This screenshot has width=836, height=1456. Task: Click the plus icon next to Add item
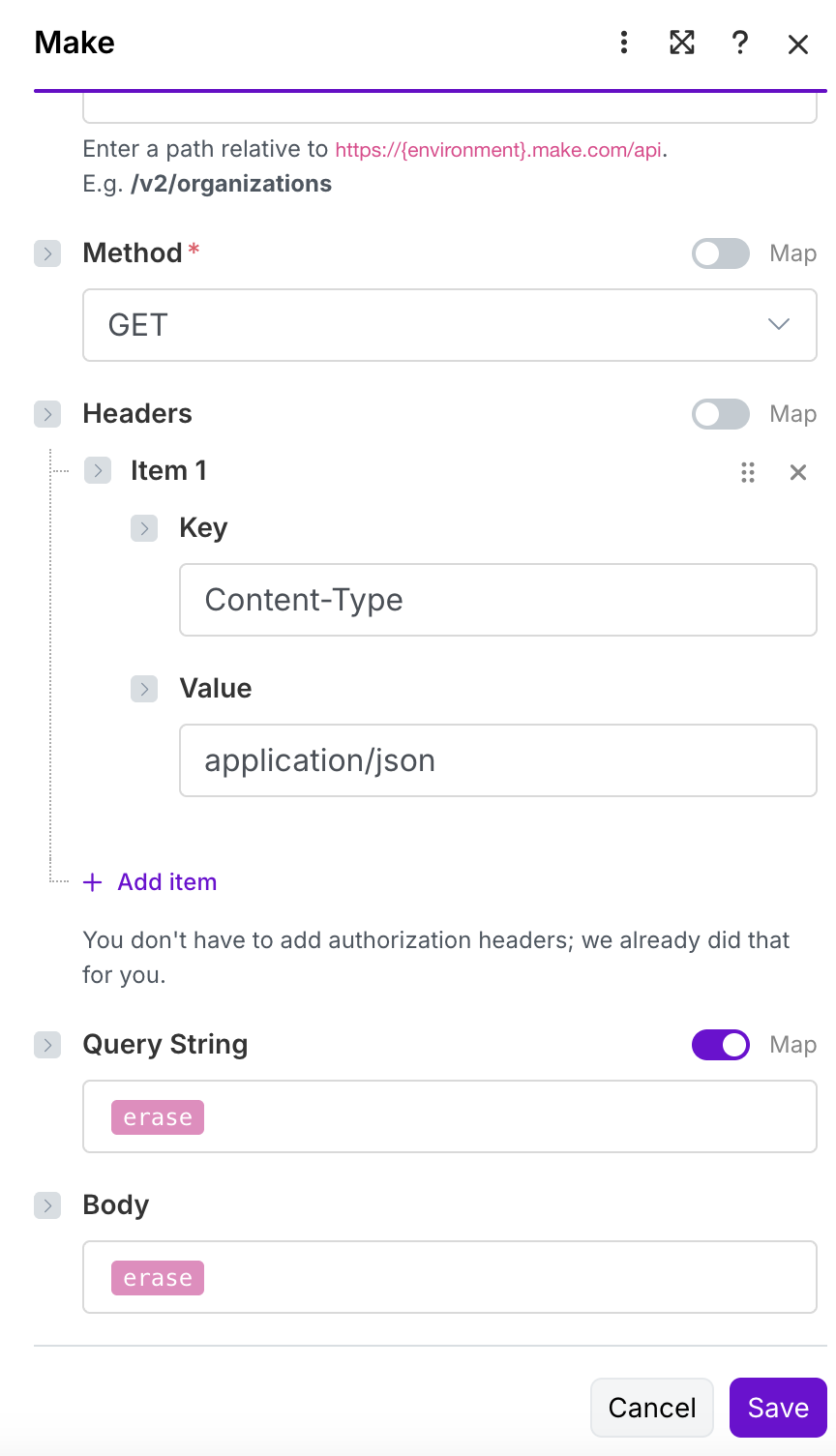click(x=93, y=882)
